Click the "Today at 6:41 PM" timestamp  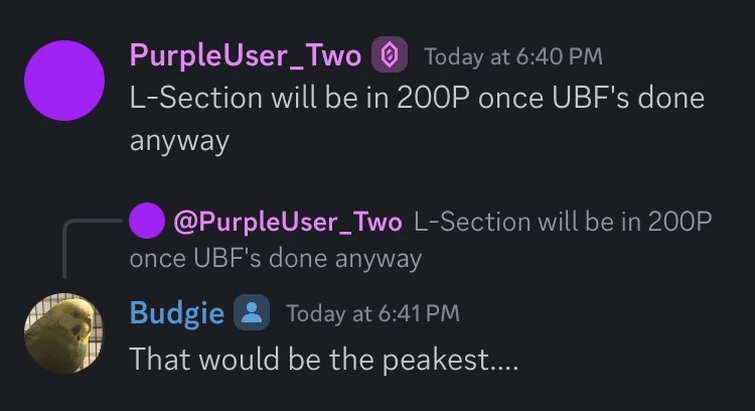point(373,314)
